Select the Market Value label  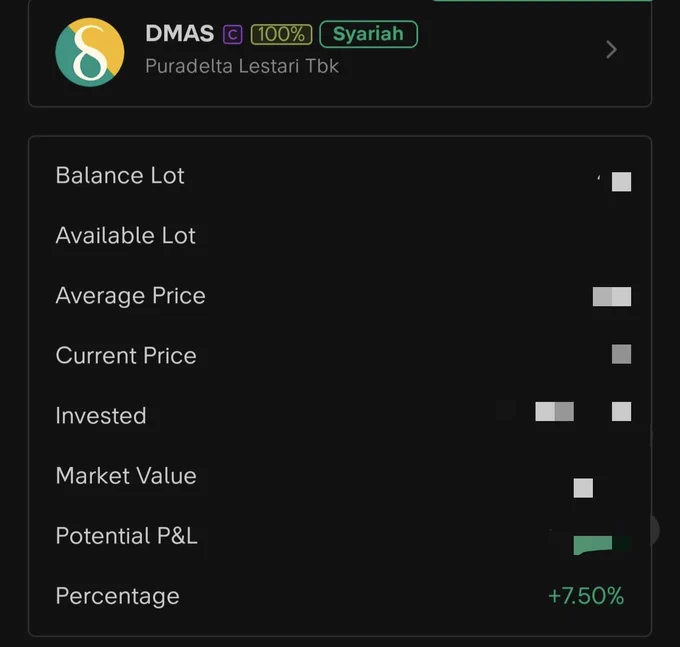[x=126, y=476]
